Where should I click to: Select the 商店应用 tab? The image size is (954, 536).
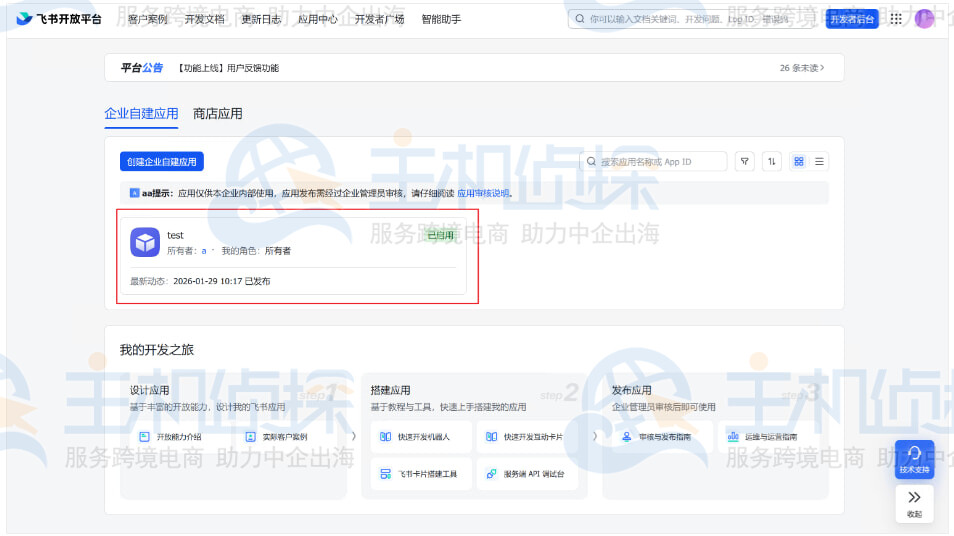tap(217, 114)
